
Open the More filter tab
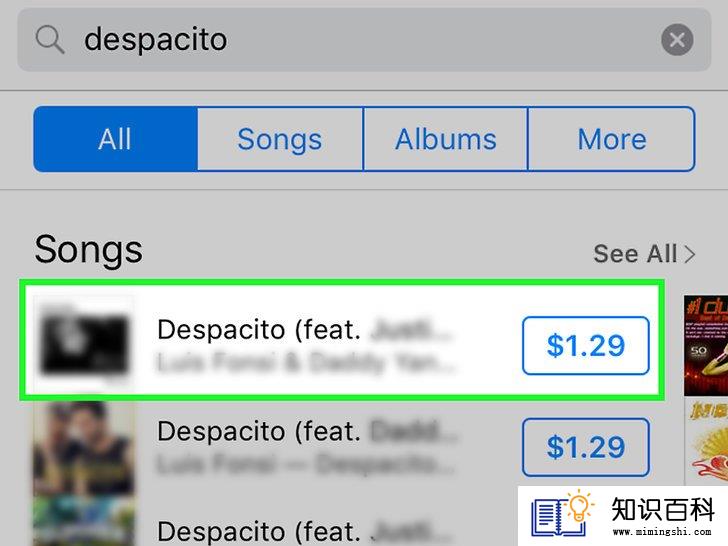click(x=611, y=139)
